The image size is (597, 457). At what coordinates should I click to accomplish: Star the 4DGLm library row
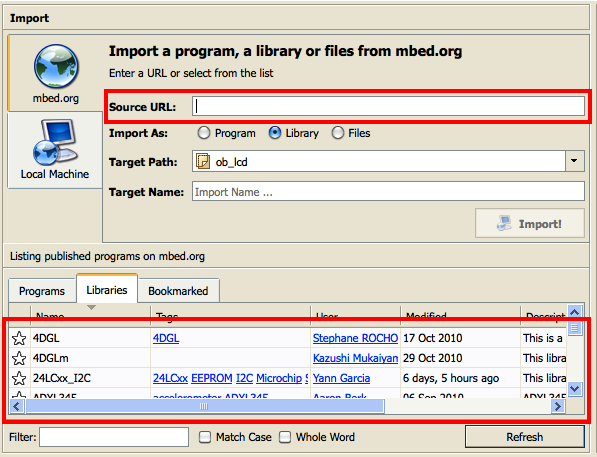click(19, 358)
